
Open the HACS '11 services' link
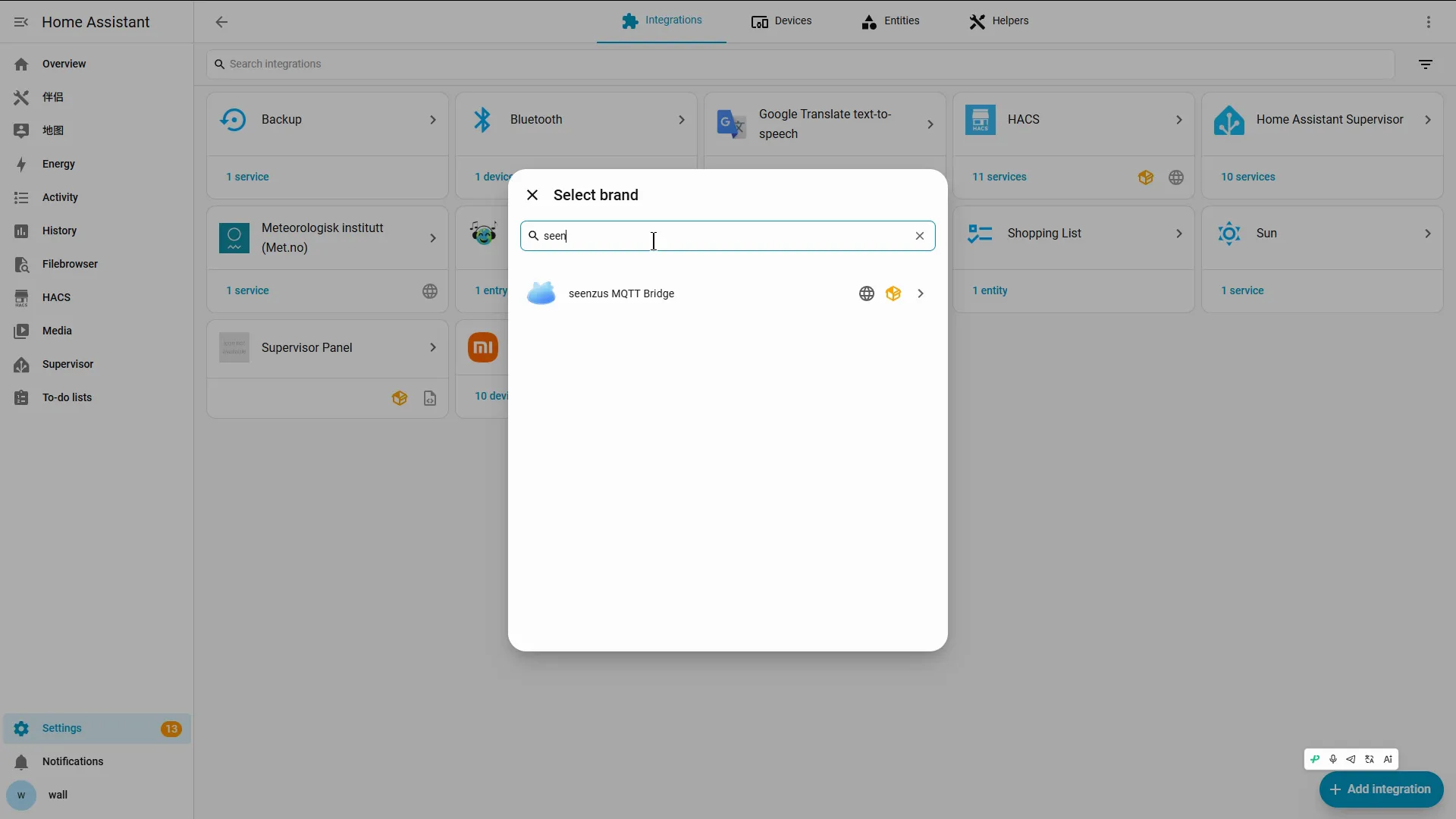tap(999, 177)
